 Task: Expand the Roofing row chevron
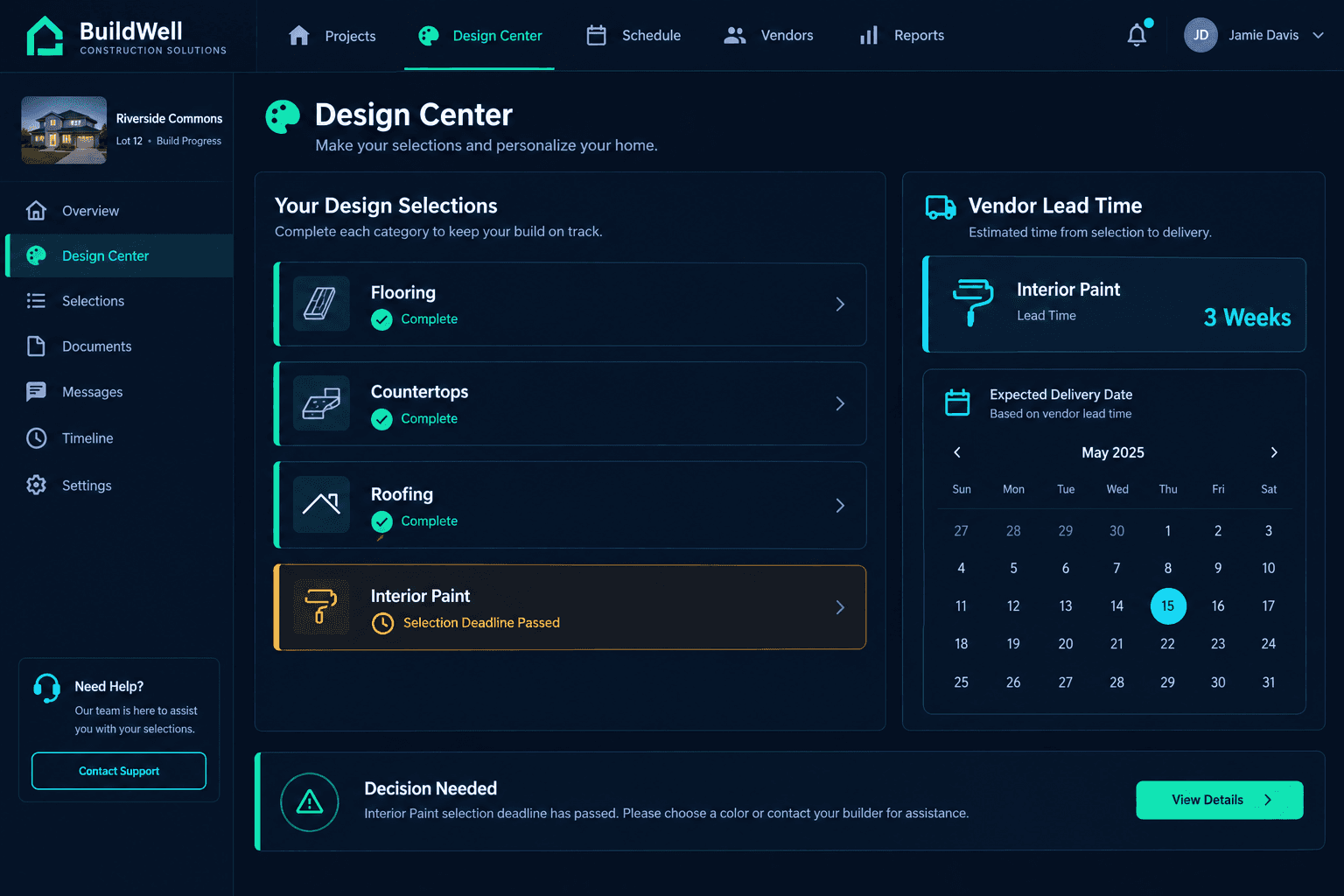tap(840, 506)
